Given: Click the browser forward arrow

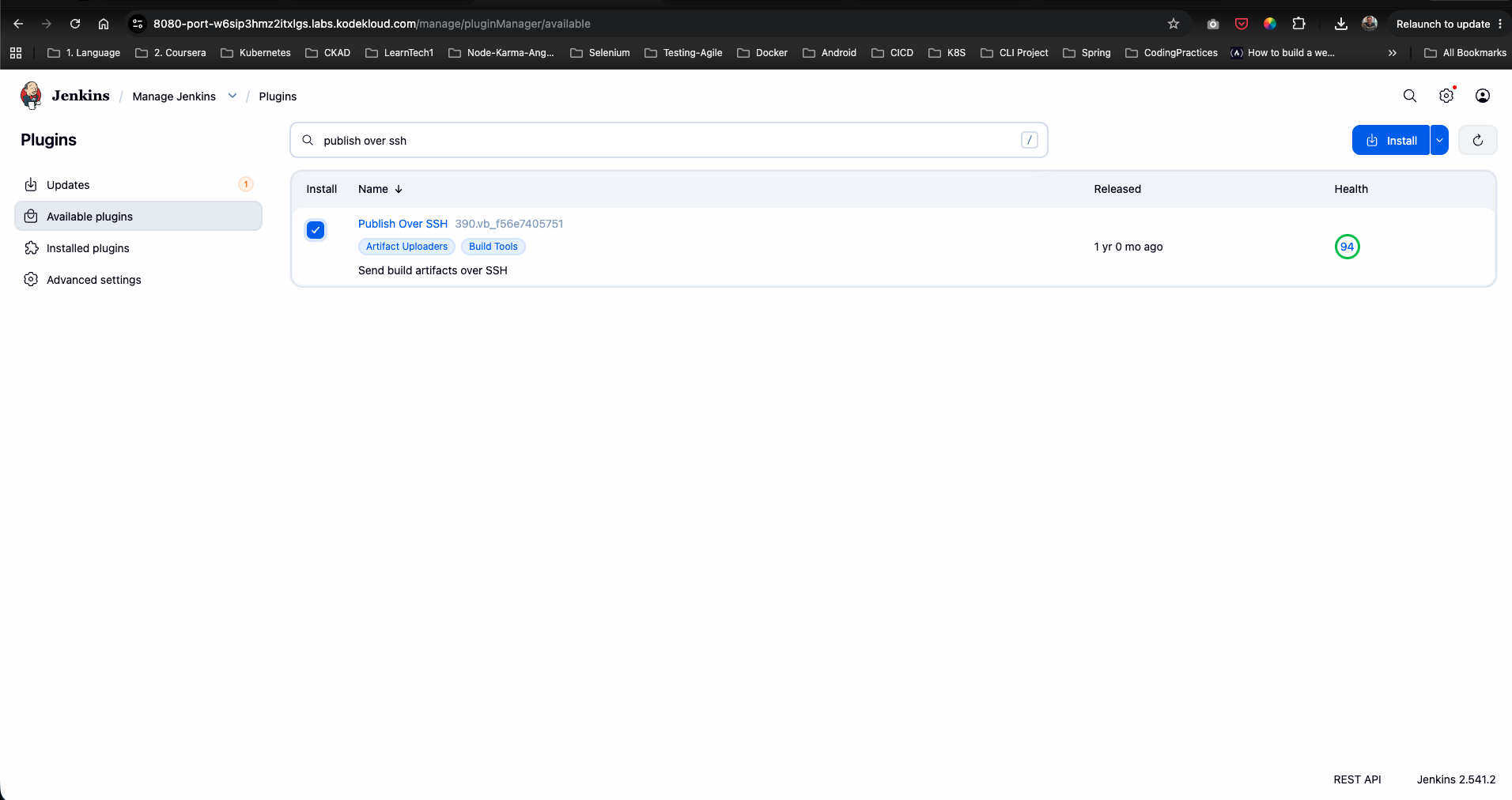Looking at the screenshot, I should 47,24.
